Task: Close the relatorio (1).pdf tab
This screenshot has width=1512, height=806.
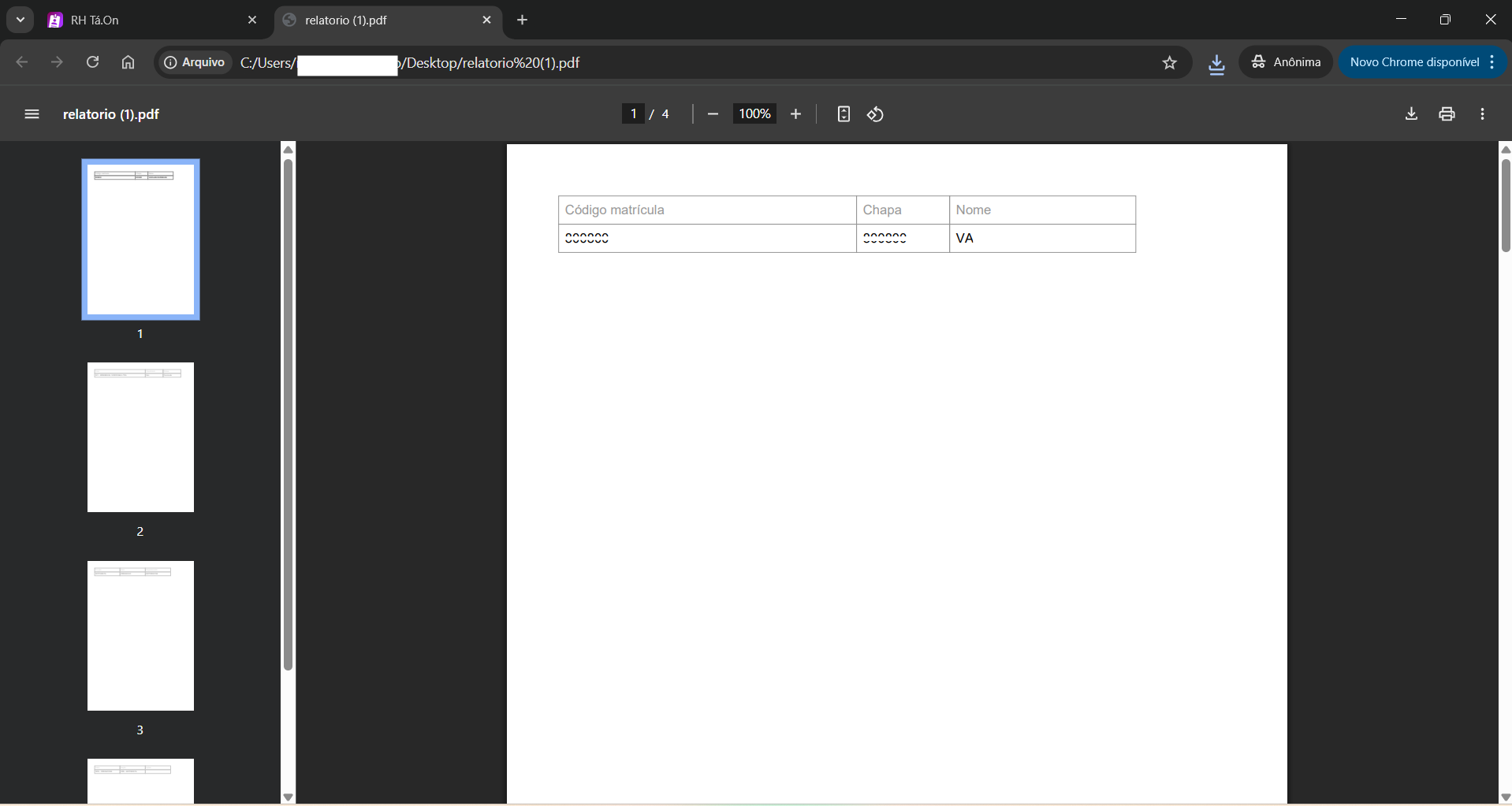Action: (x=486, y=20)
